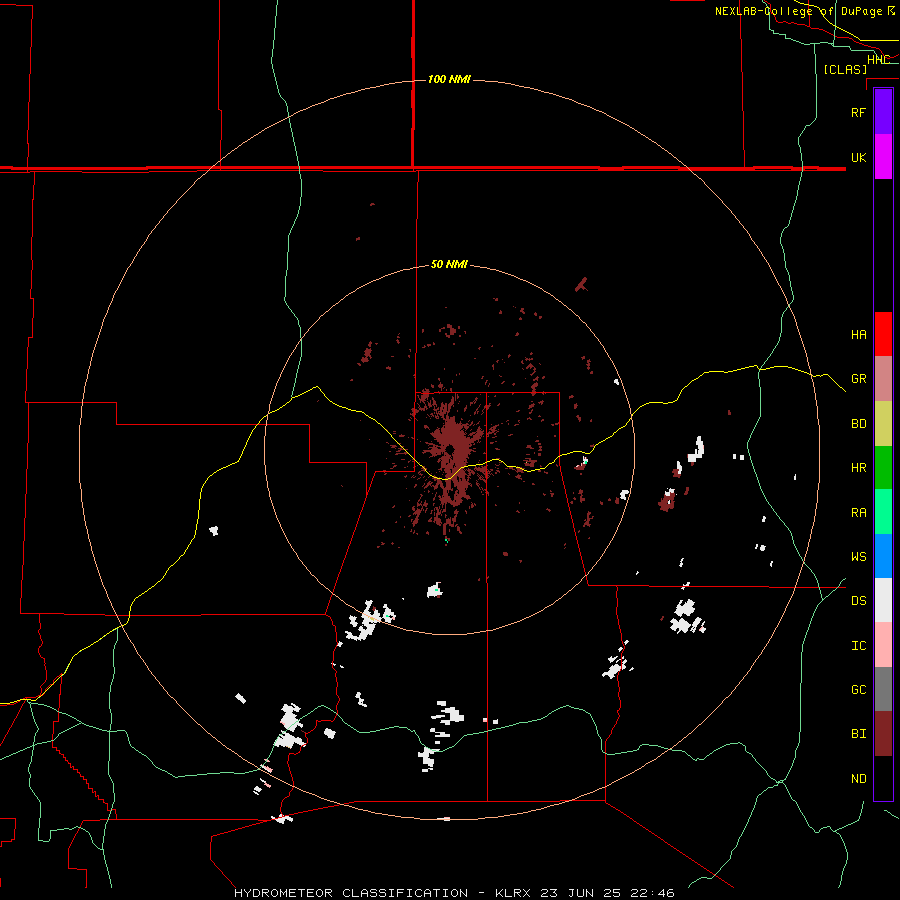Click the RF legend label

[x=858, y=112]
